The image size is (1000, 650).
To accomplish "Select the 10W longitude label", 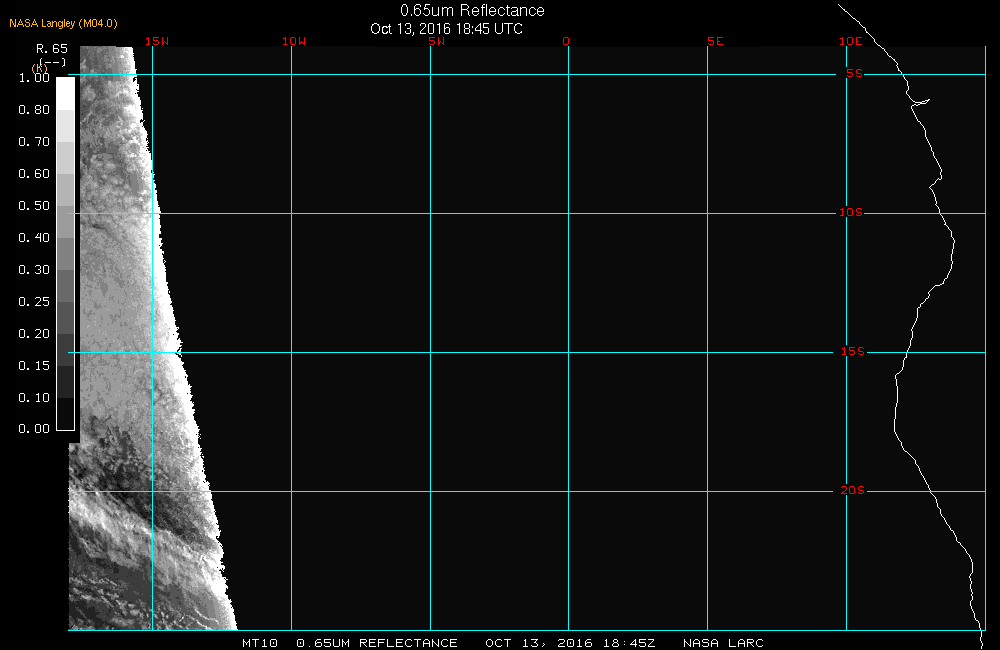I will pos(293,42).
